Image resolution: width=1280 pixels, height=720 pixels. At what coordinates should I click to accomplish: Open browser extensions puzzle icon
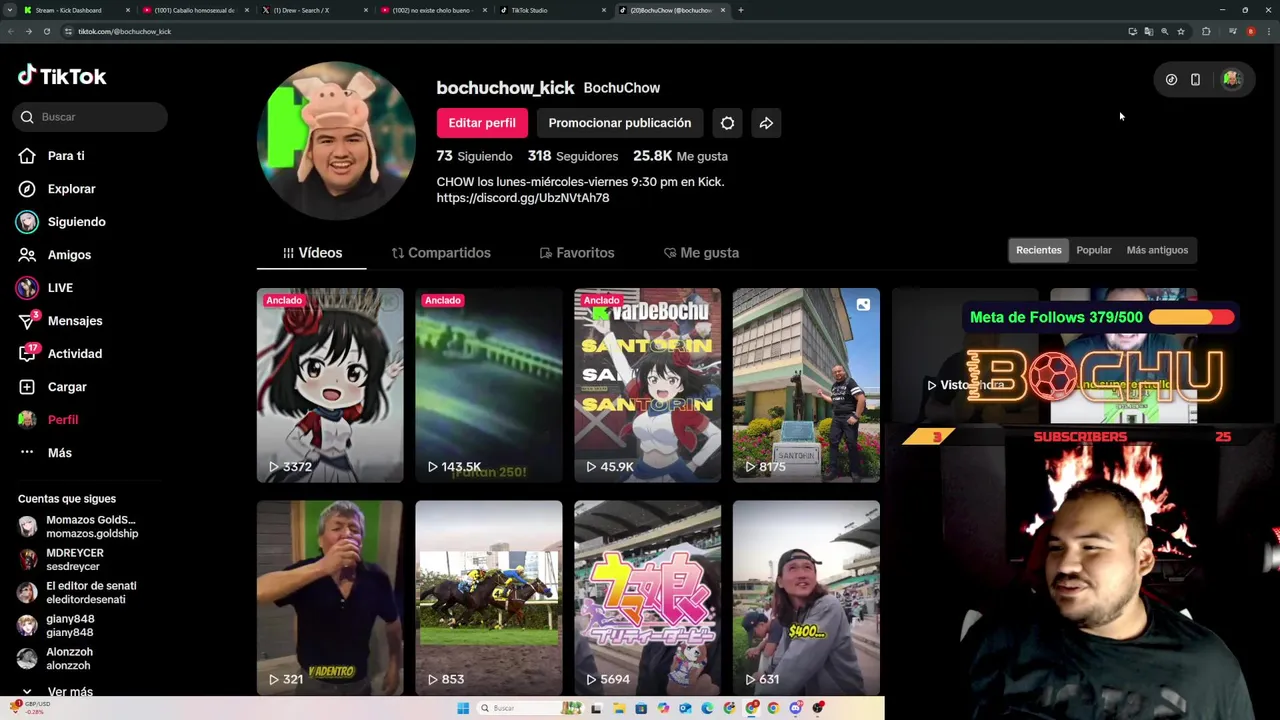(1206, 31)
